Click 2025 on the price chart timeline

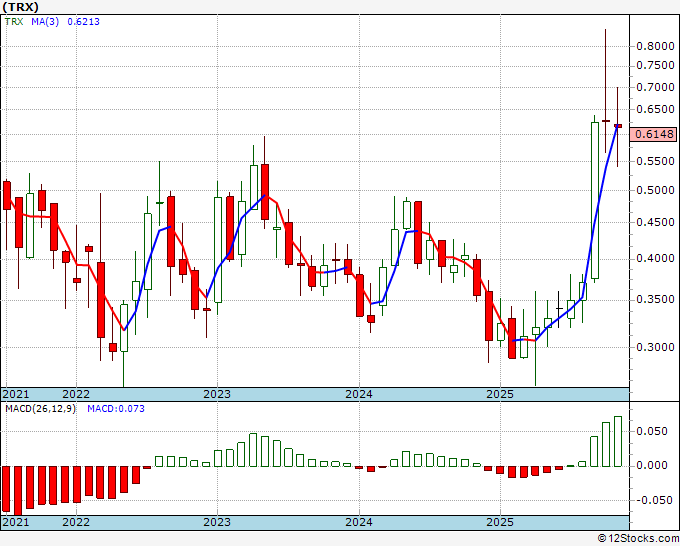[500, 394]
